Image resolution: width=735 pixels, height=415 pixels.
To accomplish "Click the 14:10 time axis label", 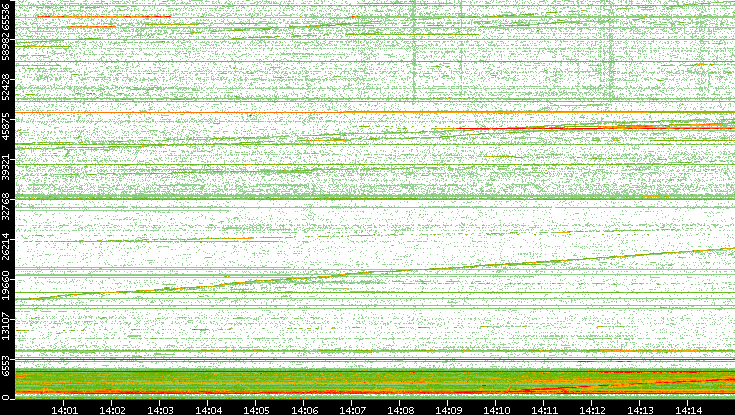I will pos(496,411).
